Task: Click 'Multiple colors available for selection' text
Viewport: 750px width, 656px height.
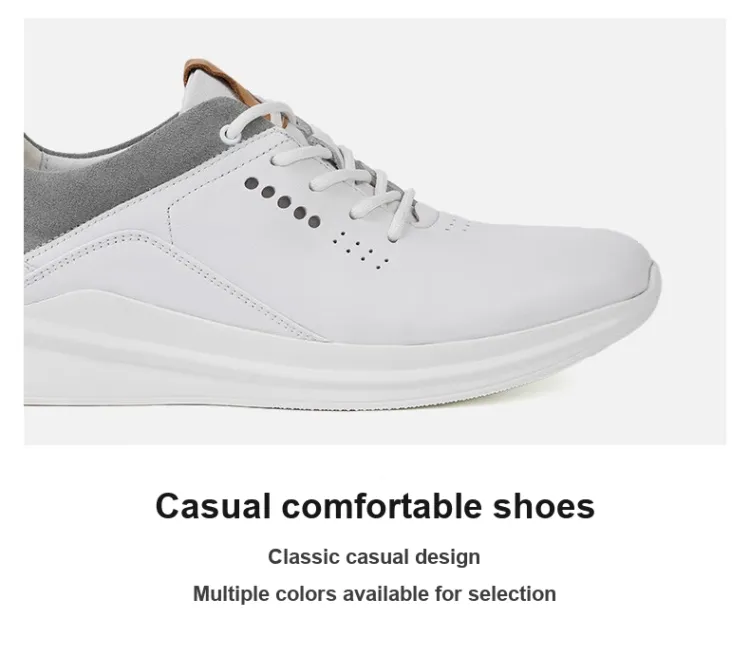Action: click(x=375, y=594)
